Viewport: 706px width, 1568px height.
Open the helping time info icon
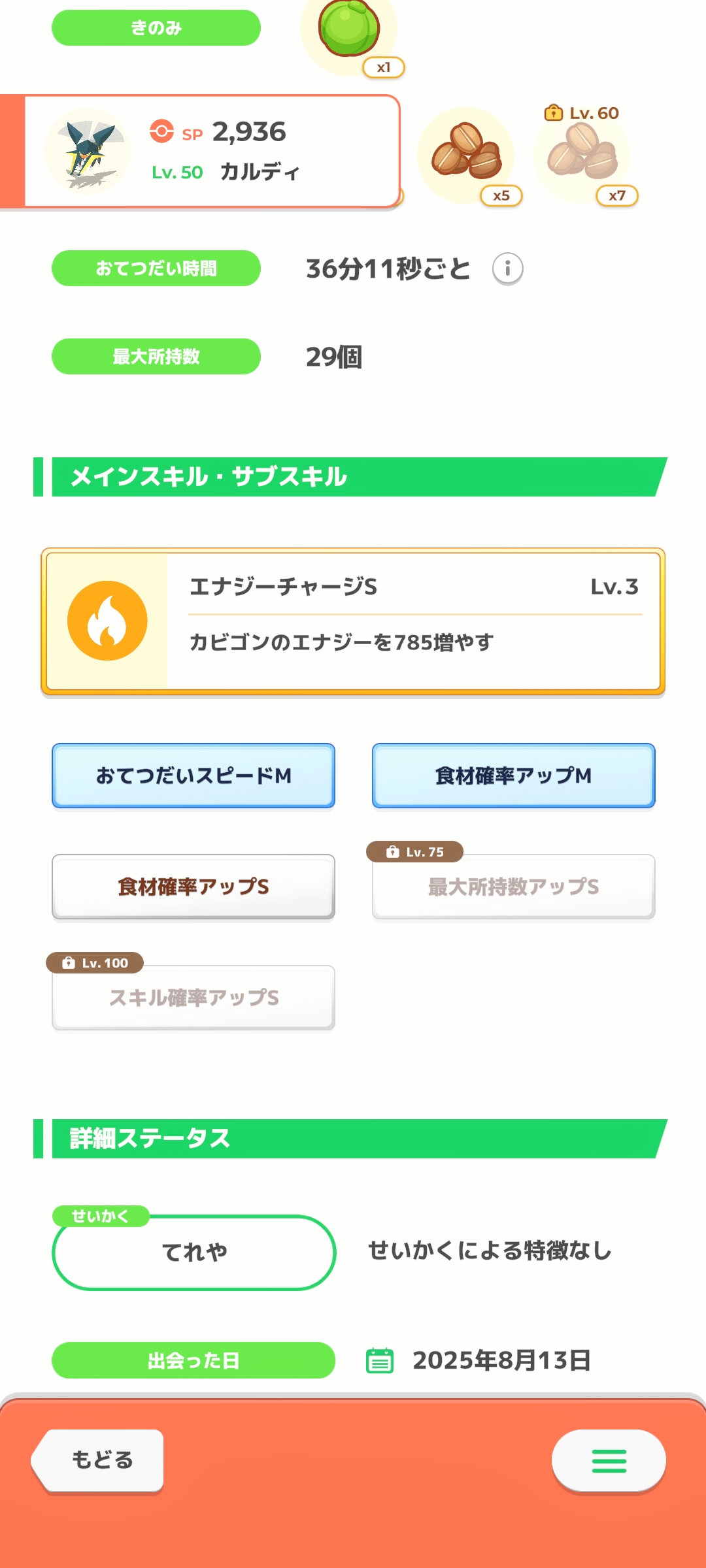(x=507, y=269)
